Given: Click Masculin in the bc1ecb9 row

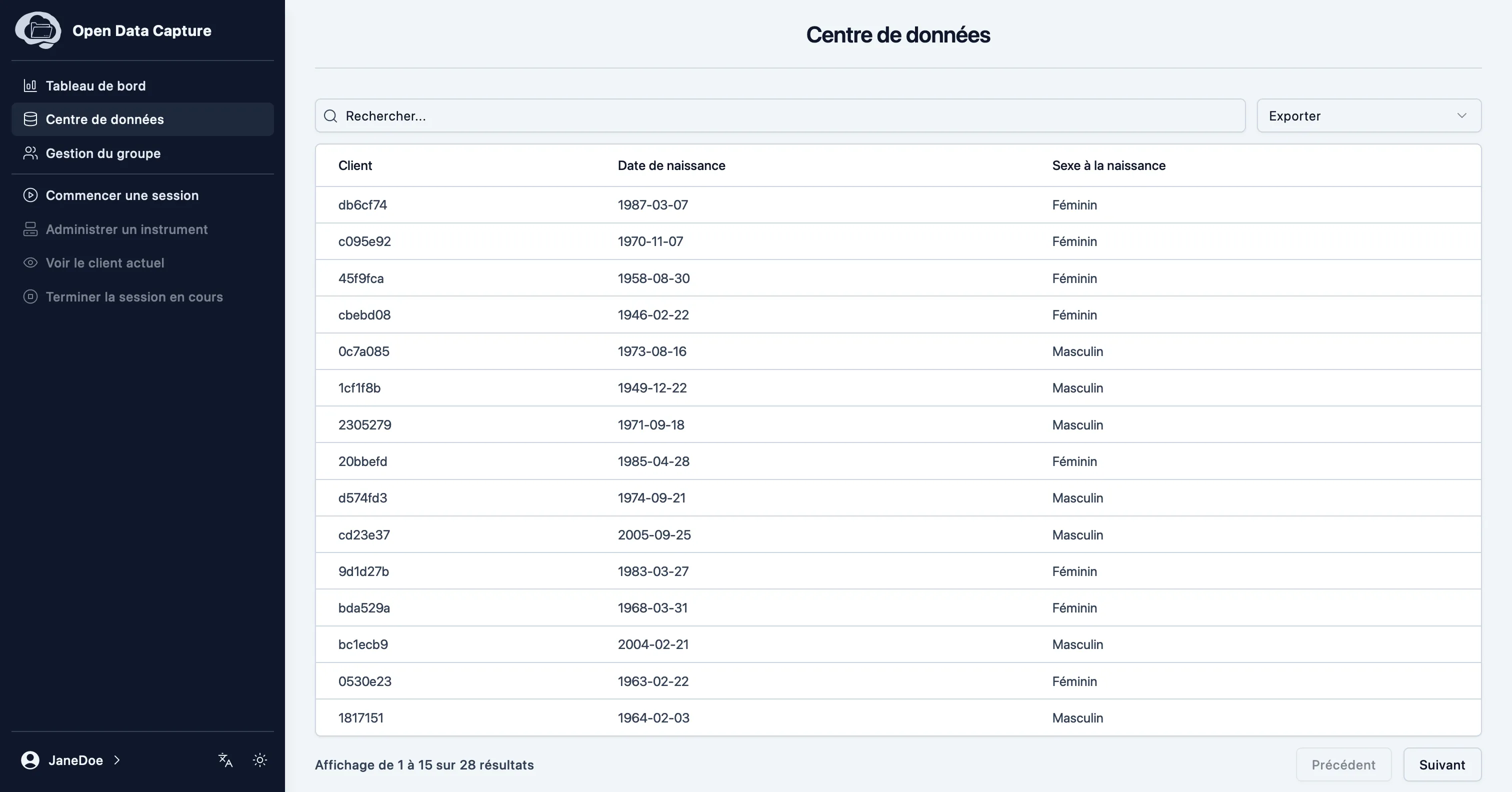Looking at the screenshot, I should (x=1077, y=644).
